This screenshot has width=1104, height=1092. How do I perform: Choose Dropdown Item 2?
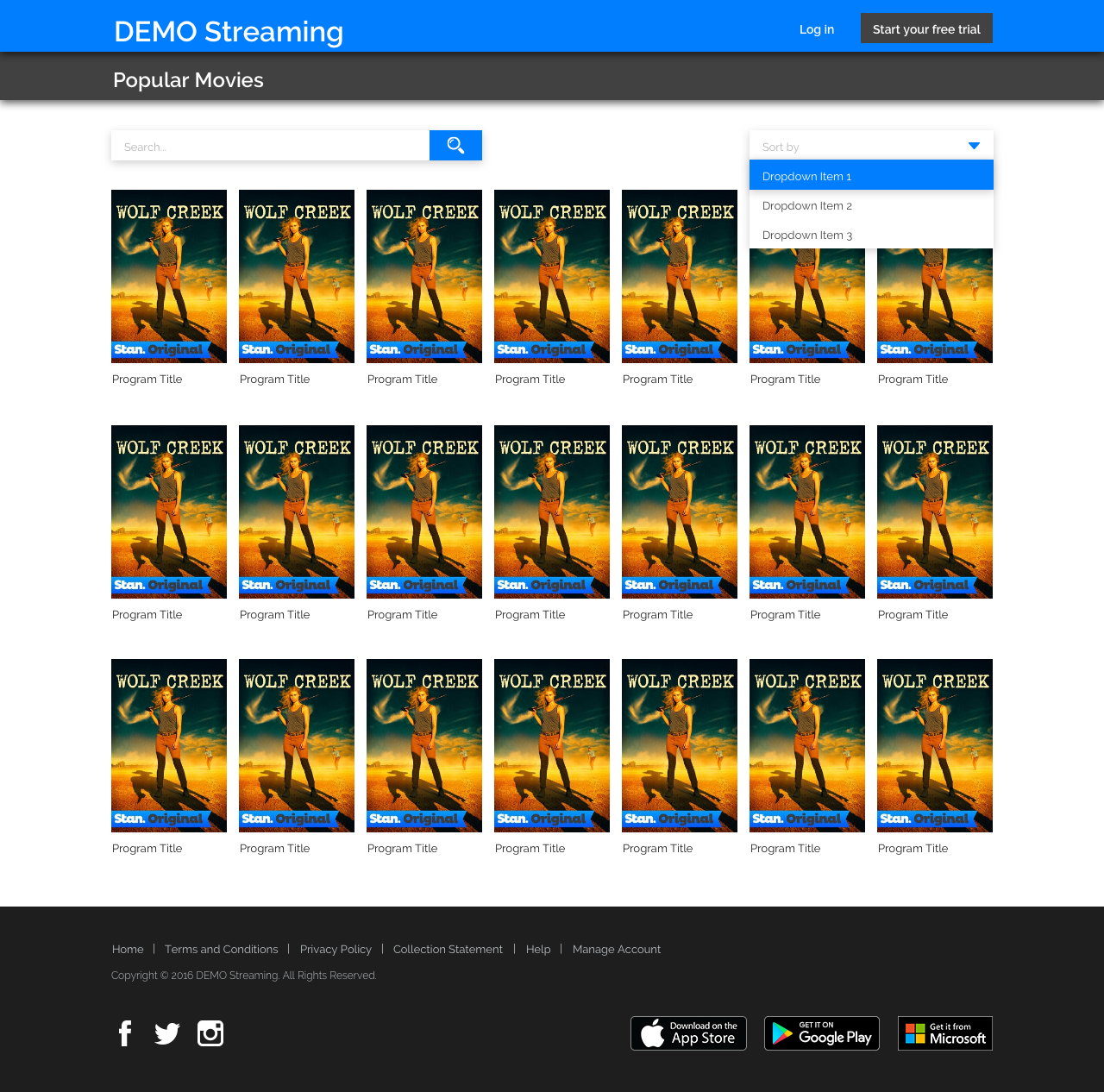pyautogui.click(x=871, y=205)
